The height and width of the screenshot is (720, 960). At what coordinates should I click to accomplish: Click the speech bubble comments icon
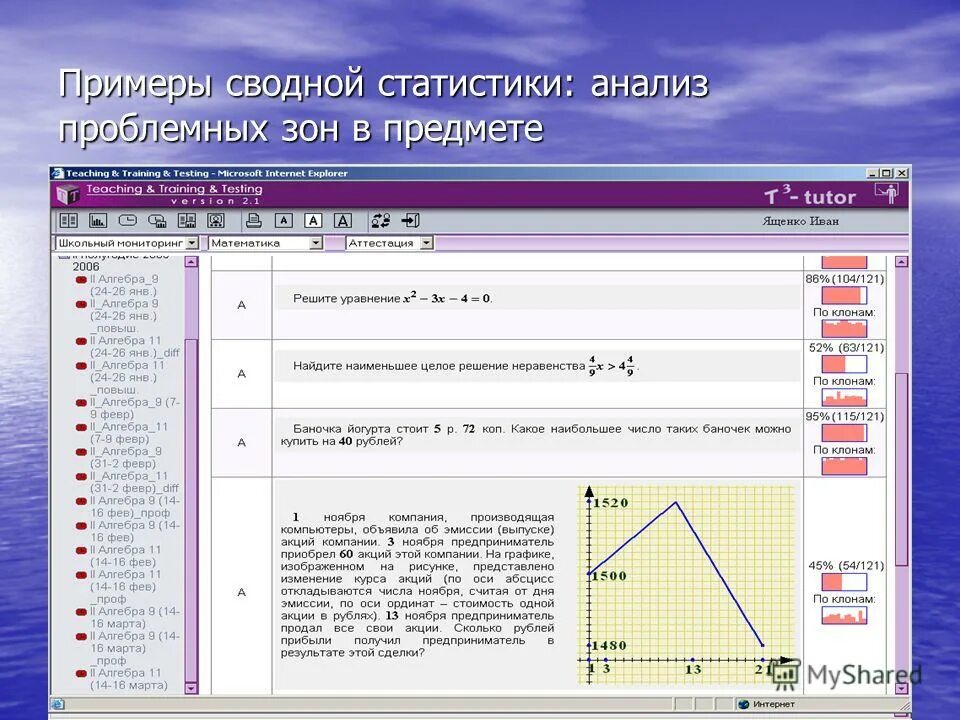156,218
